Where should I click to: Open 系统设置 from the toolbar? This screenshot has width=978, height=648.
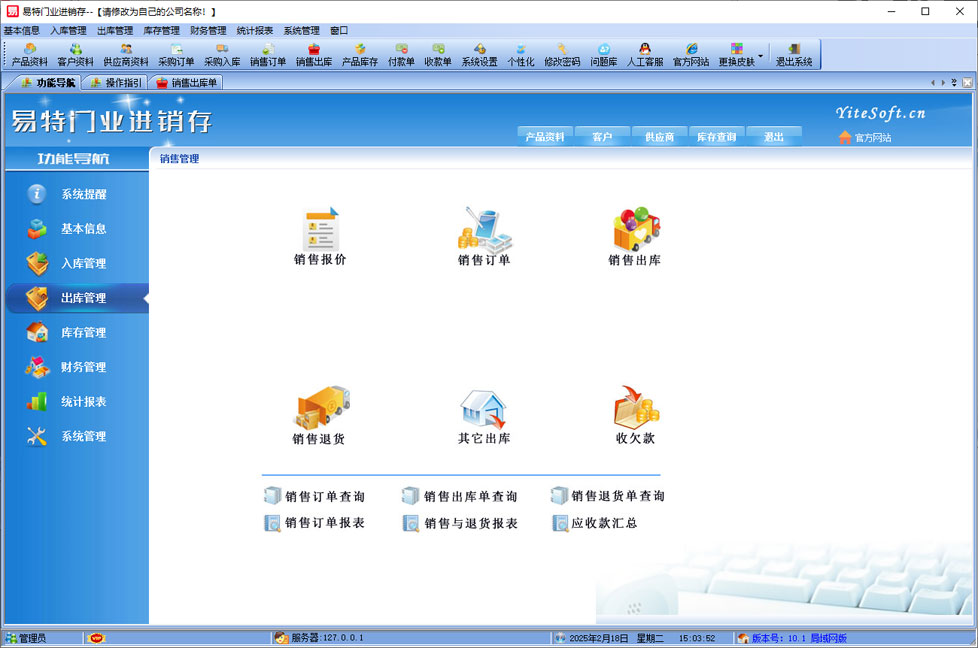coord(479,55)
